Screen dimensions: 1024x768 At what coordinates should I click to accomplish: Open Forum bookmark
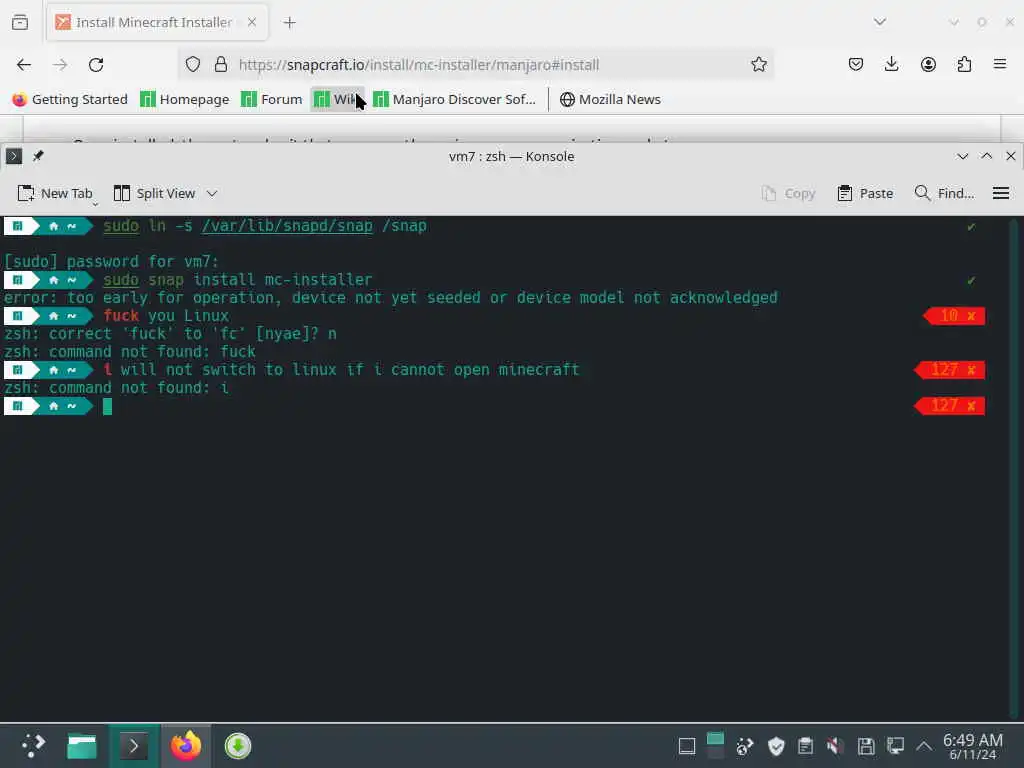pyautogui.click(x=272, y=99)
